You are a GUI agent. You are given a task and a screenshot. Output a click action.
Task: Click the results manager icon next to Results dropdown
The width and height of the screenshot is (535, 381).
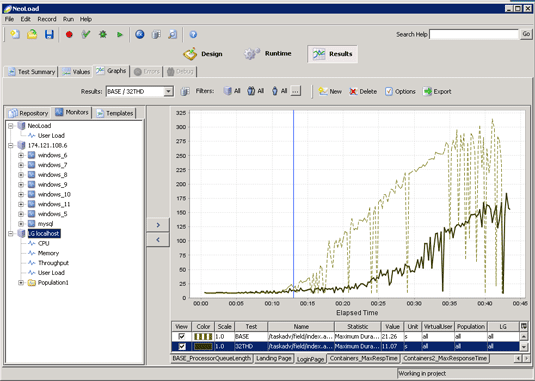[x=185, y=91]
